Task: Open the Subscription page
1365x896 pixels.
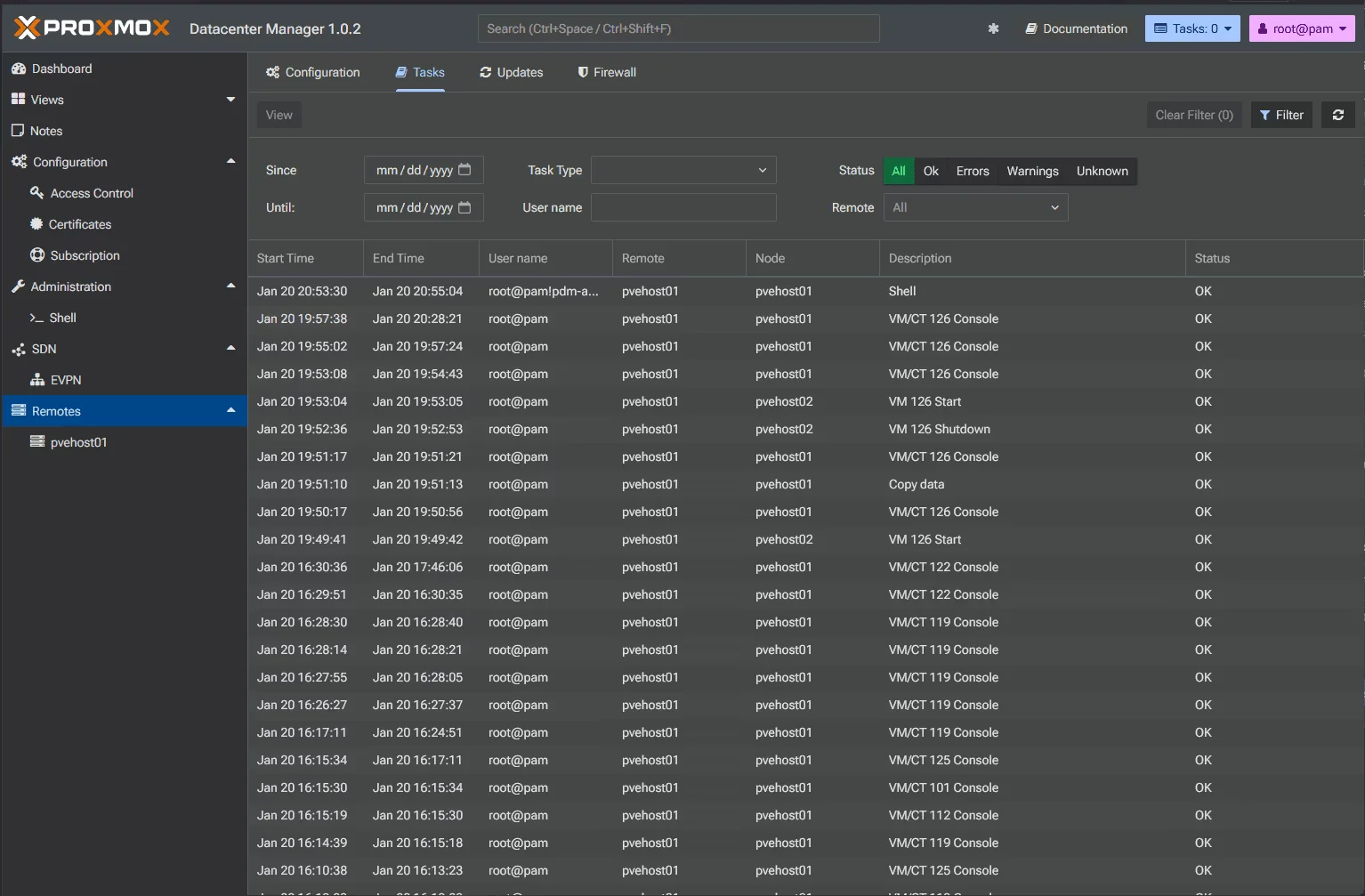Action: point(85,254)
